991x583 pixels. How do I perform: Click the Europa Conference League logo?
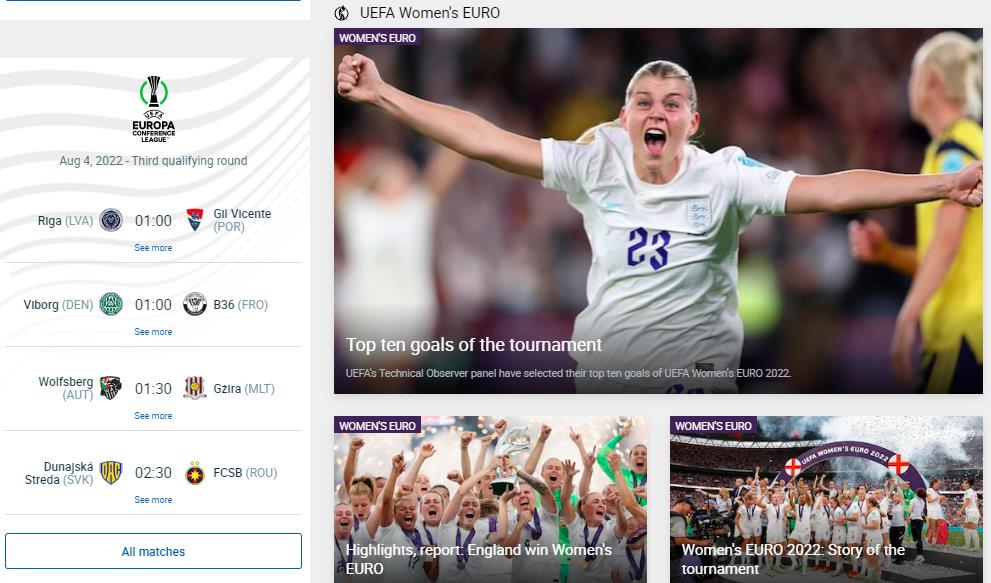154,109
